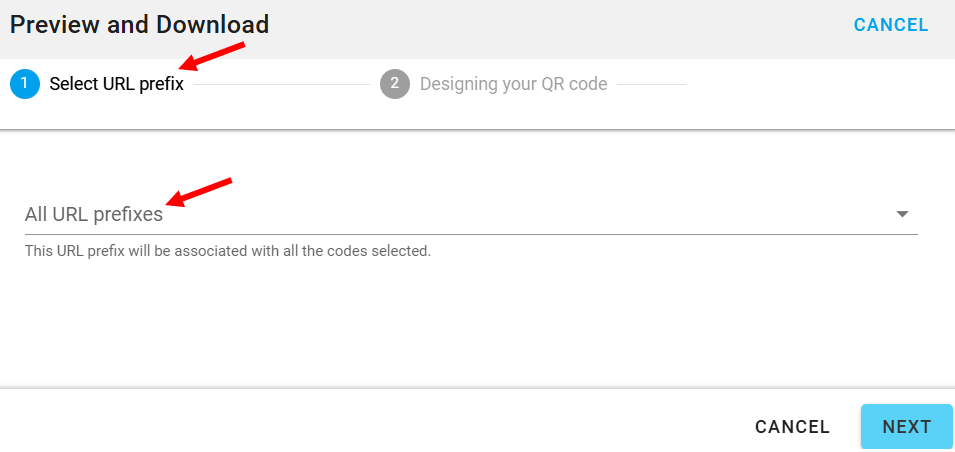
Task: Select the 'Select URL prefix' step label
Action: click(x=116, y=84)
